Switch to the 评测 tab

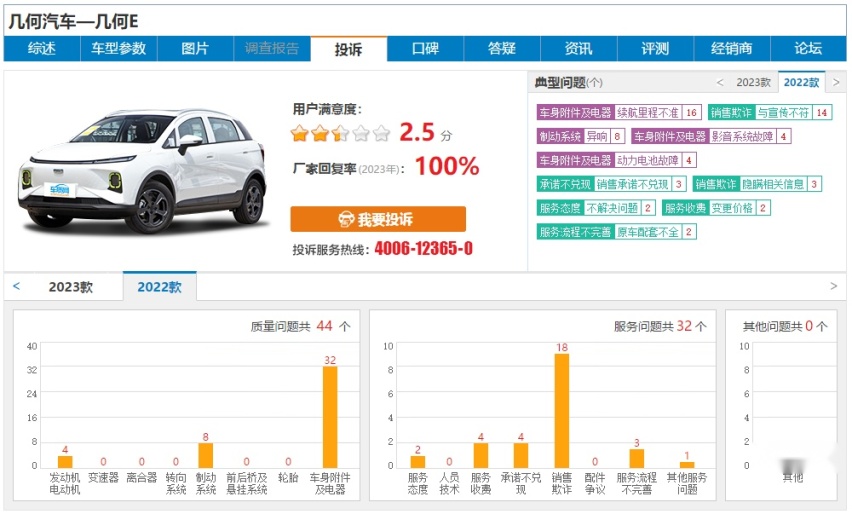tap(655, 49)
